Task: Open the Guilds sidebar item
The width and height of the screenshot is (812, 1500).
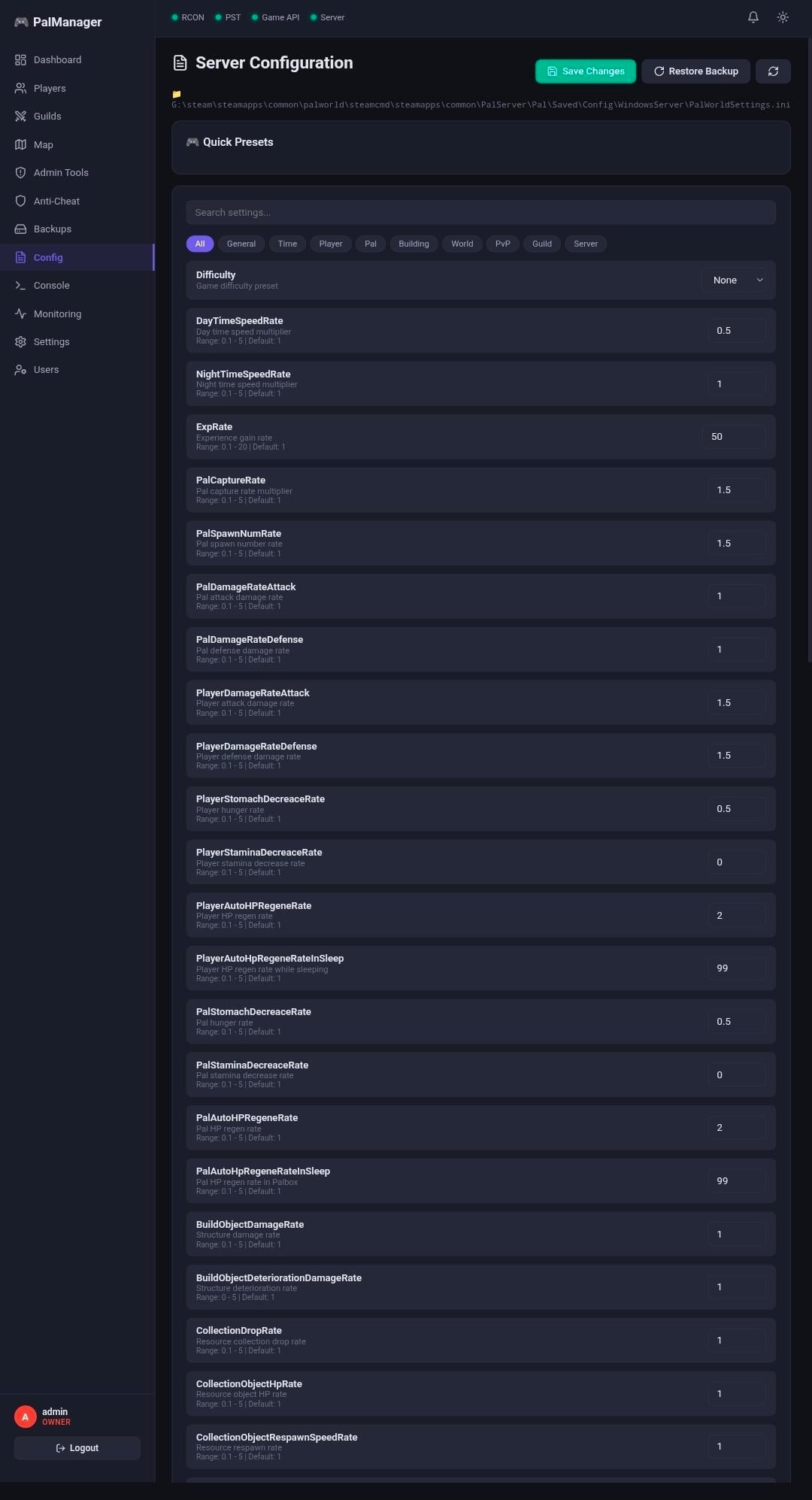Action: [x=47, y=117]
